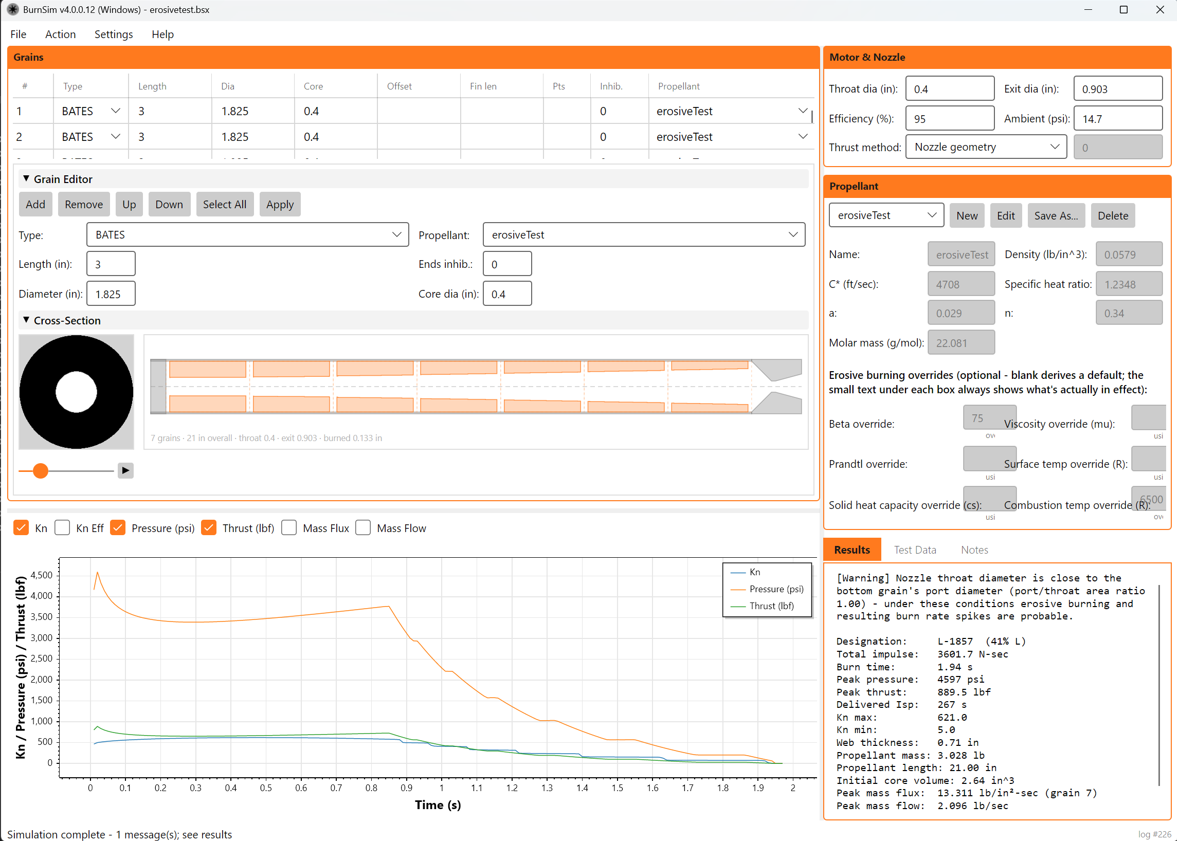Click the Remove grain button
The height and width of the screenshot is (841, 1177).
83,204
